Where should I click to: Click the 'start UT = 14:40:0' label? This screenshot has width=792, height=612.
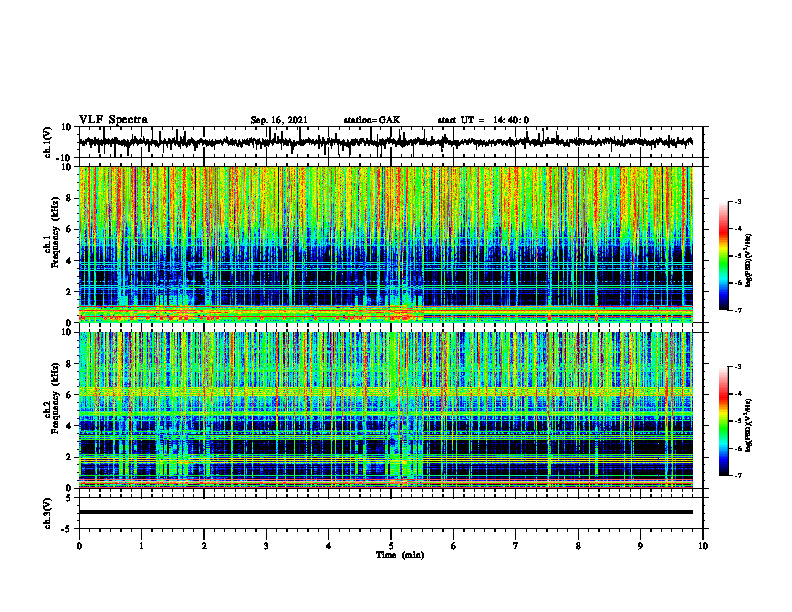pos(483,120)
